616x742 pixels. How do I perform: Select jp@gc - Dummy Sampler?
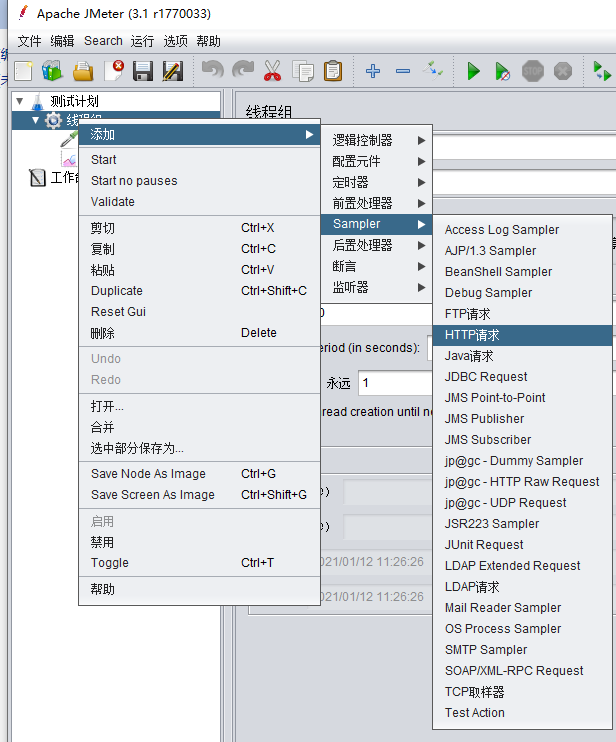tap(522, 460)
